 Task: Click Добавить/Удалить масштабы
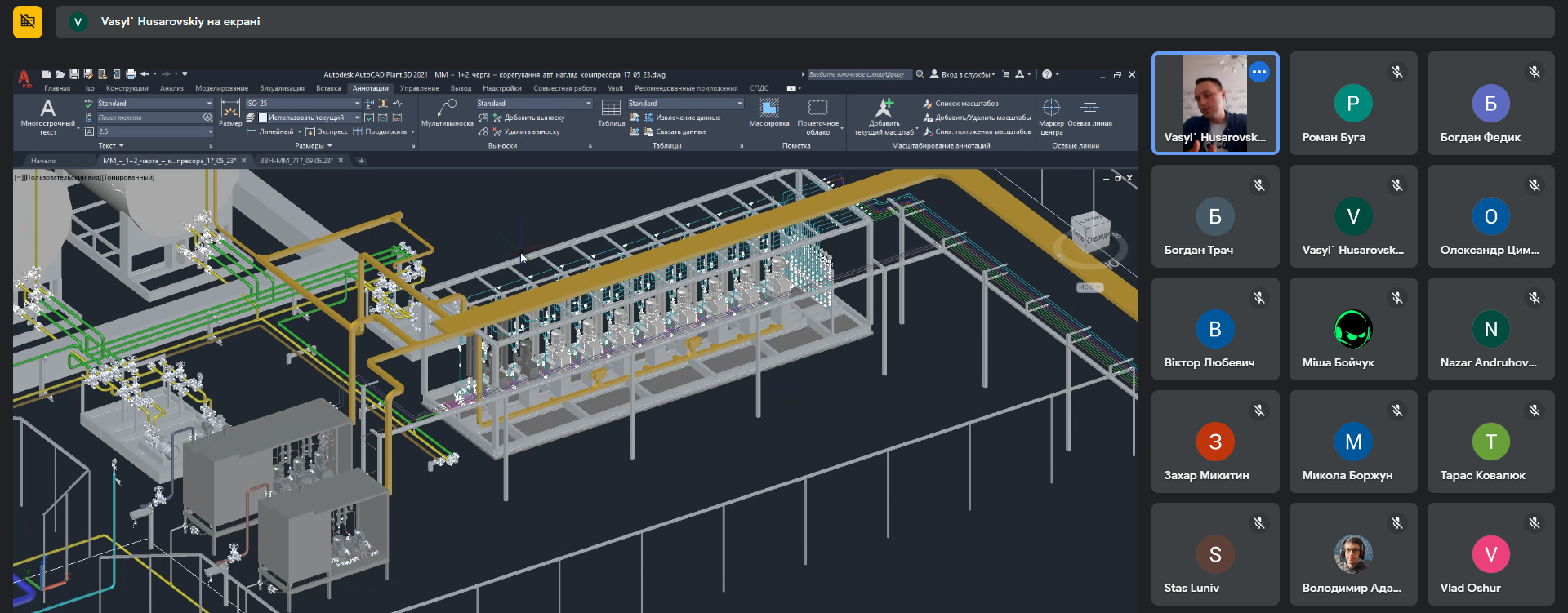(x=977, y=118)
